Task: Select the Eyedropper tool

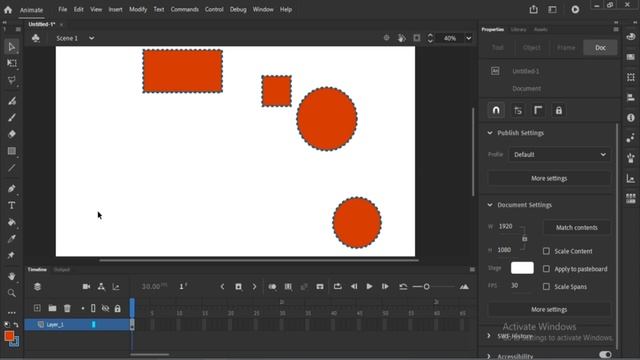Action: tap(11, 239)
